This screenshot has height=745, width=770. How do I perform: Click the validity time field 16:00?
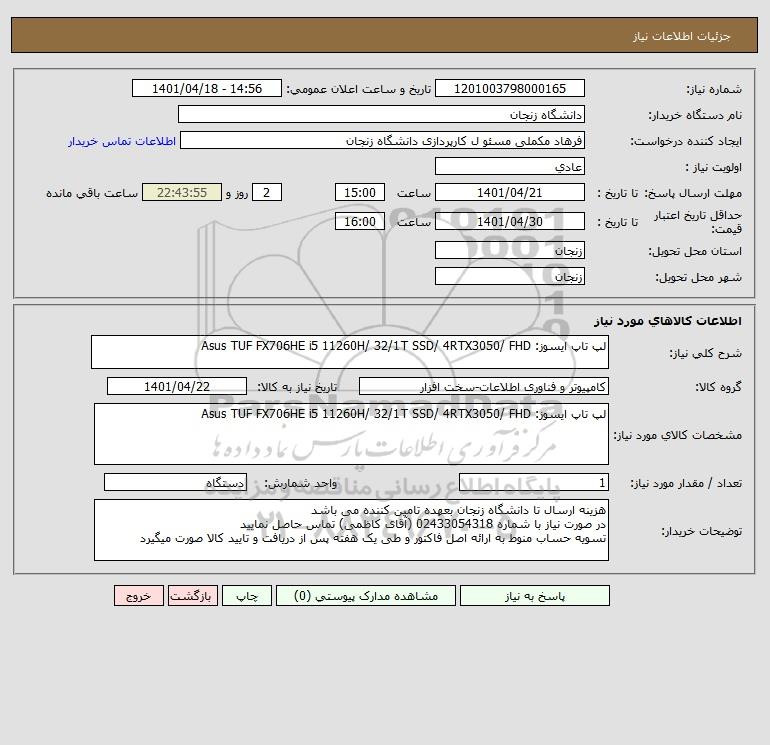point(359,221)
